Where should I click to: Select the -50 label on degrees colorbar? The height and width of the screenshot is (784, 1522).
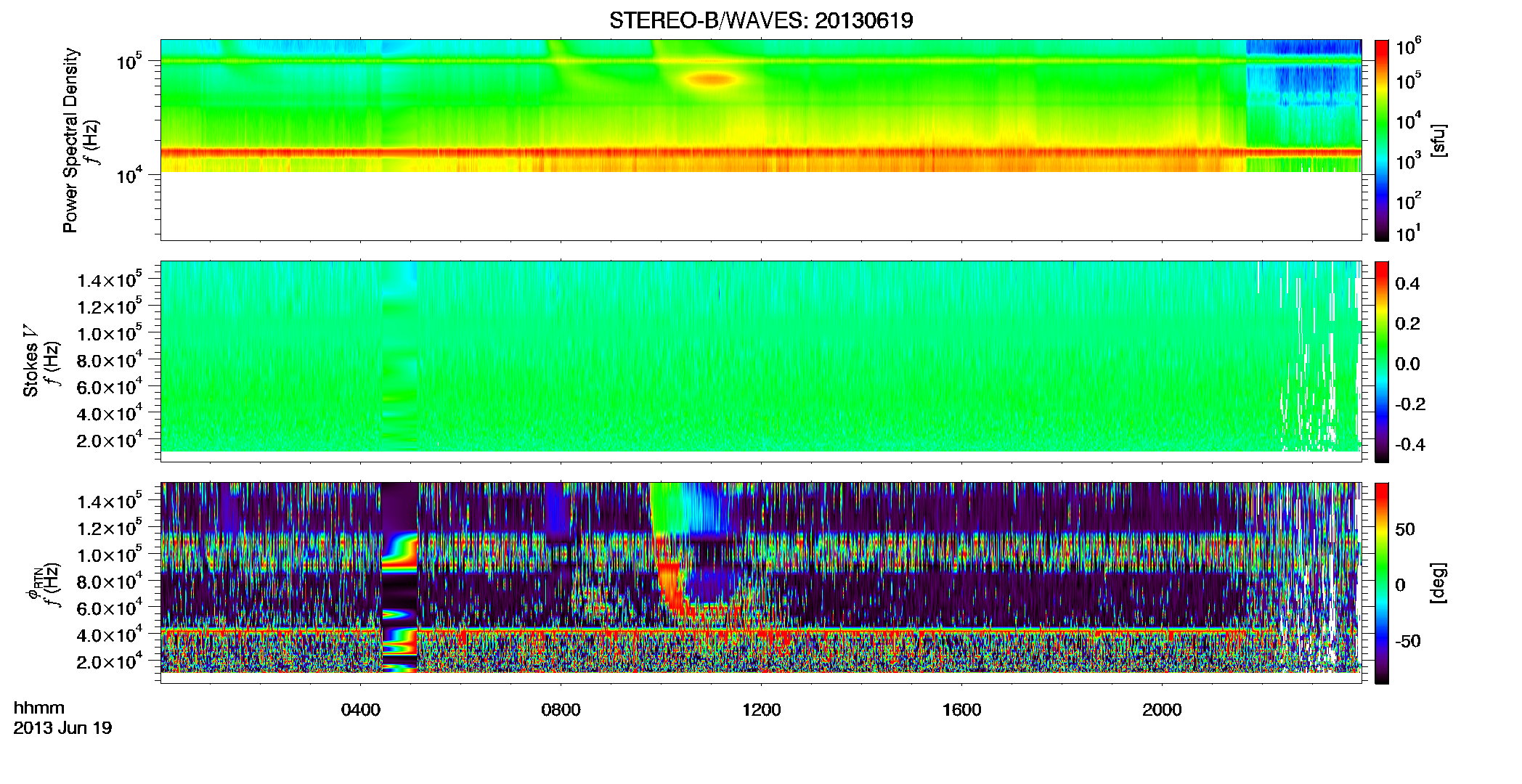point(1408,641)
